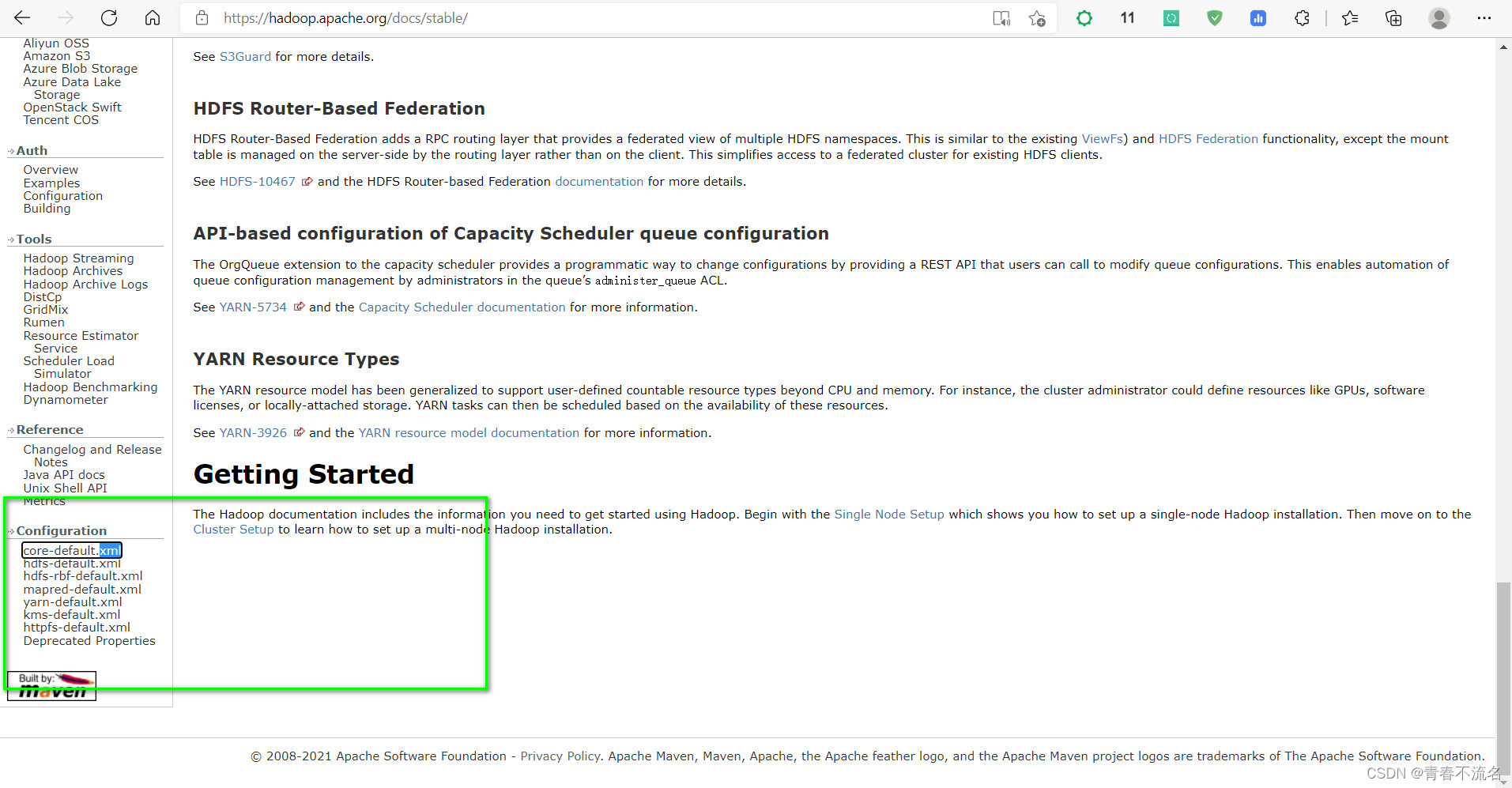Open the browser home page

pos(153,17)
